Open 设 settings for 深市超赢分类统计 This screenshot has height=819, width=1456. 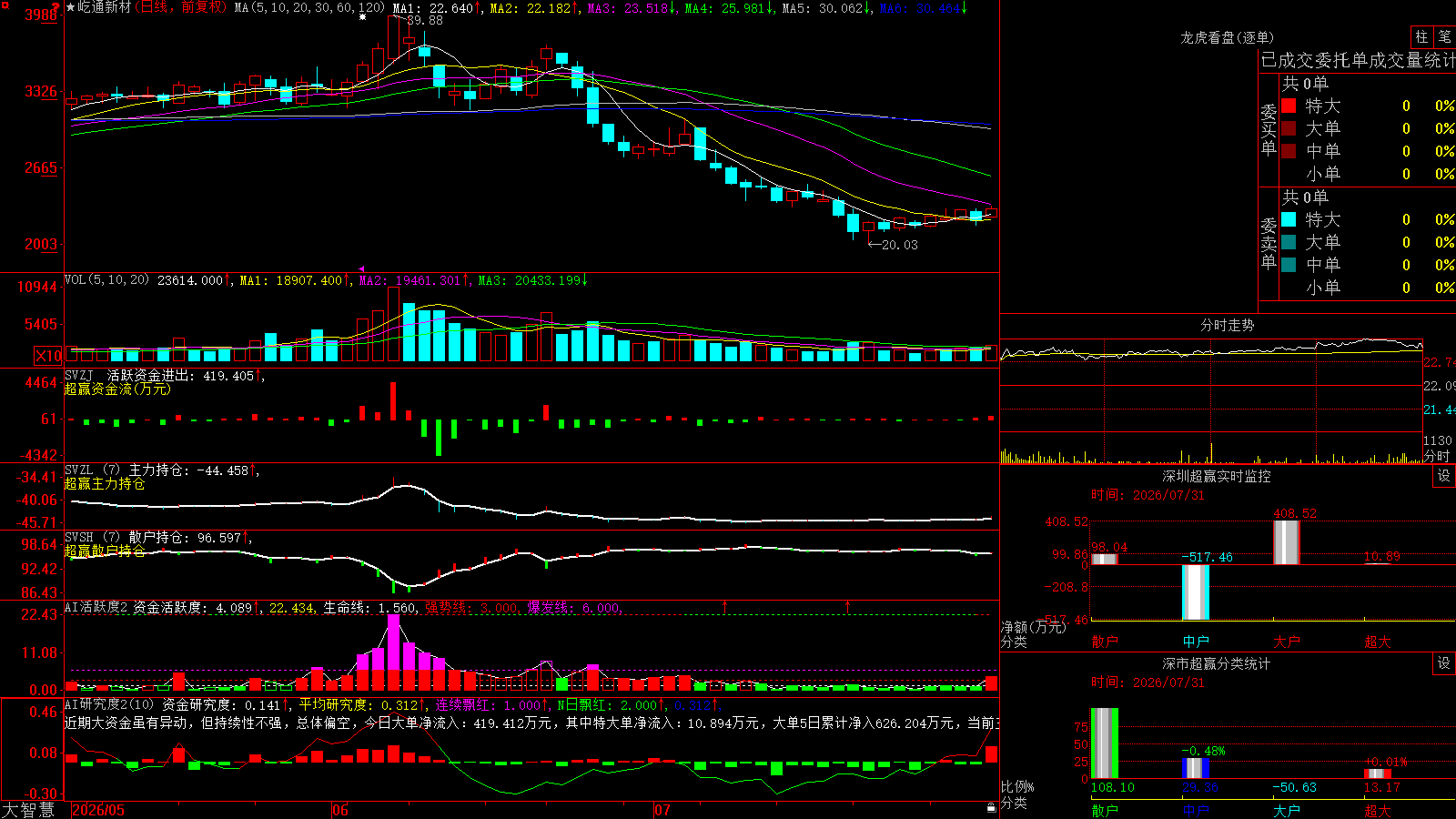click(x=1444, y=663)
